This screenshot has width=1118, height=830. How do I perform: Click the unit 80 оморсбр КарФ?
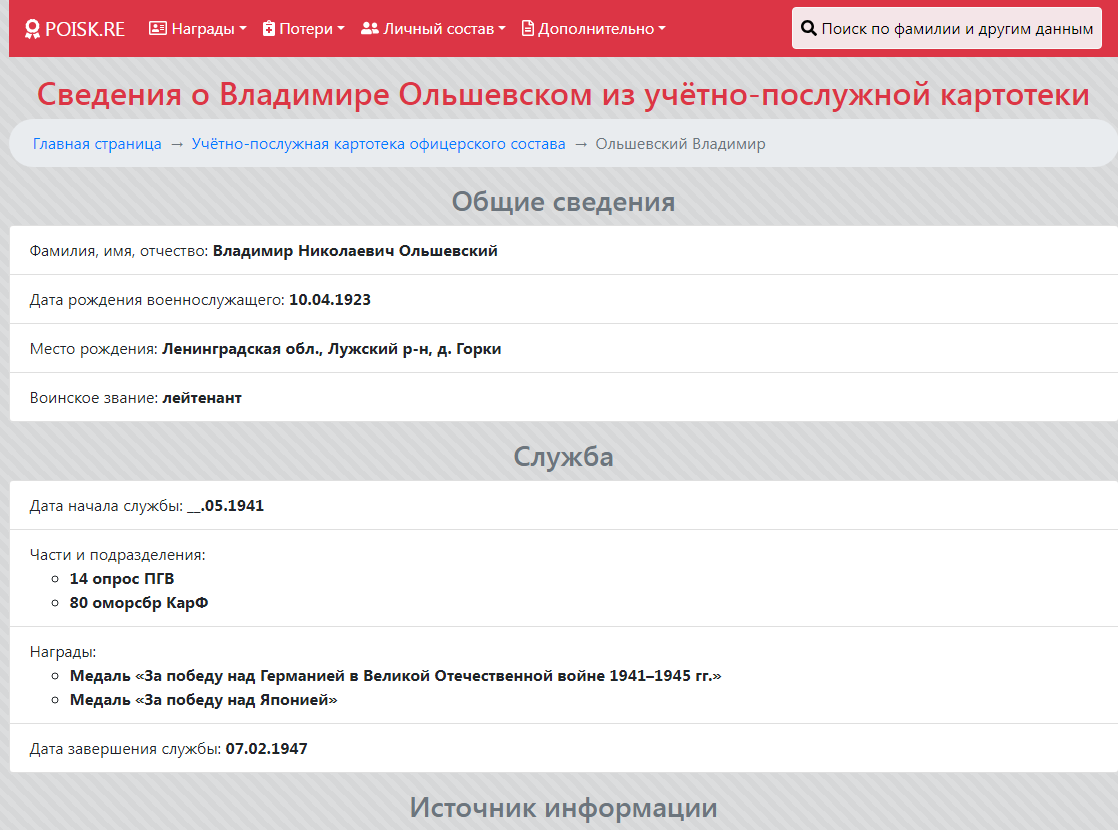tap(139, 603)
